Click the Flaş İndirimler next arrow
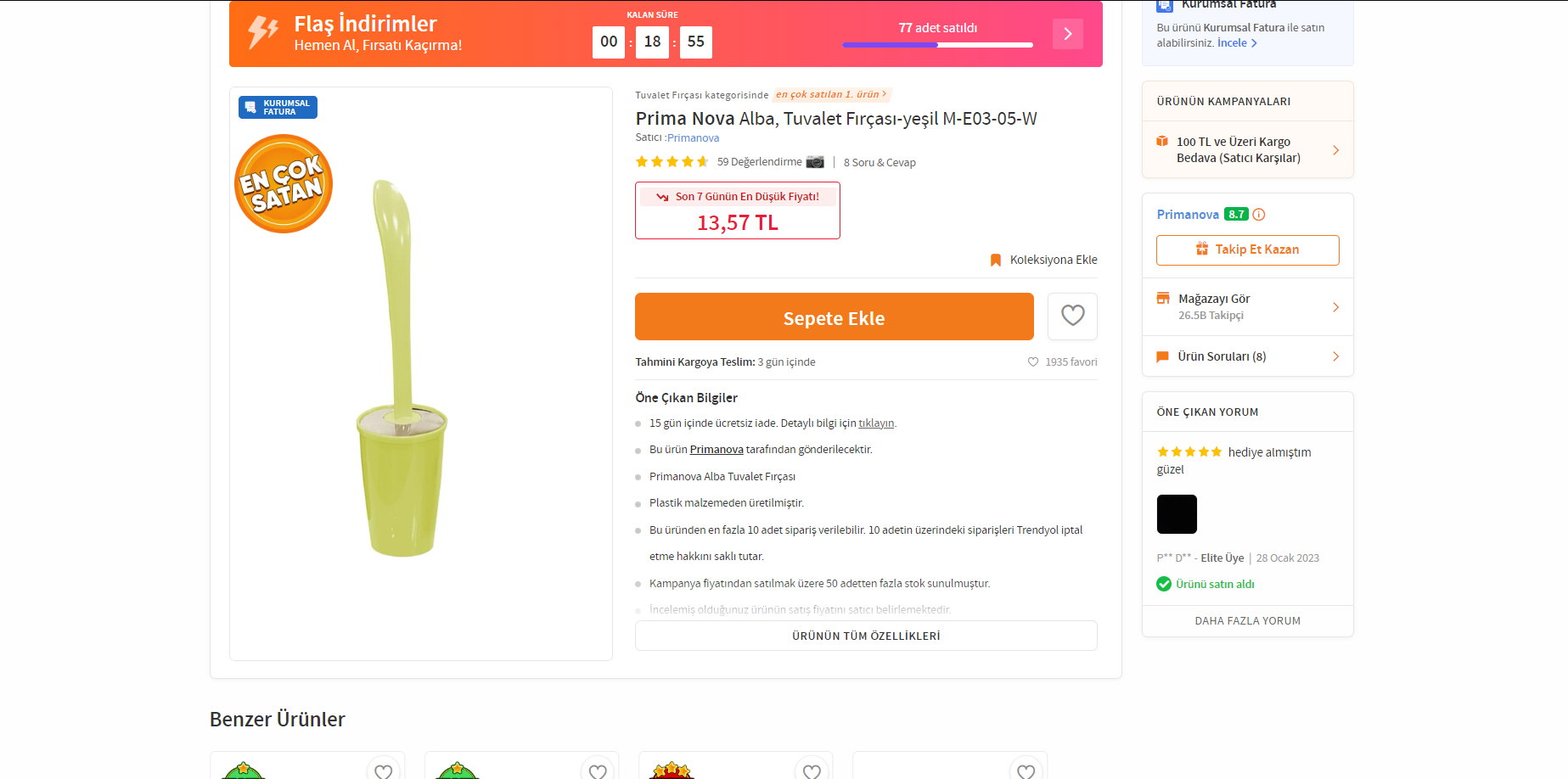Image resolution: width=1568 pixels, height=779 pixels. tap(1068, 34)
